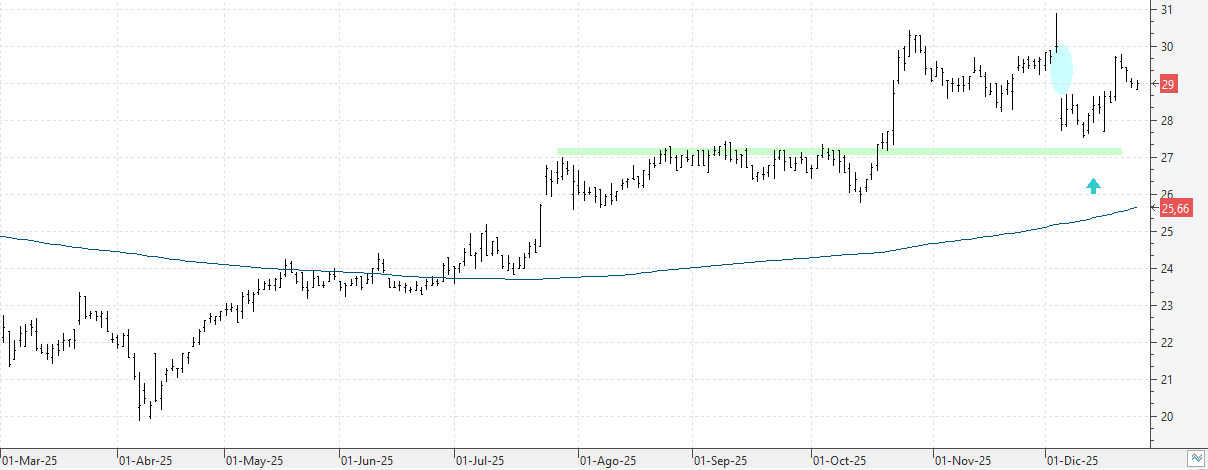Select the teal up-arrow marker

tap(1094, 185)
